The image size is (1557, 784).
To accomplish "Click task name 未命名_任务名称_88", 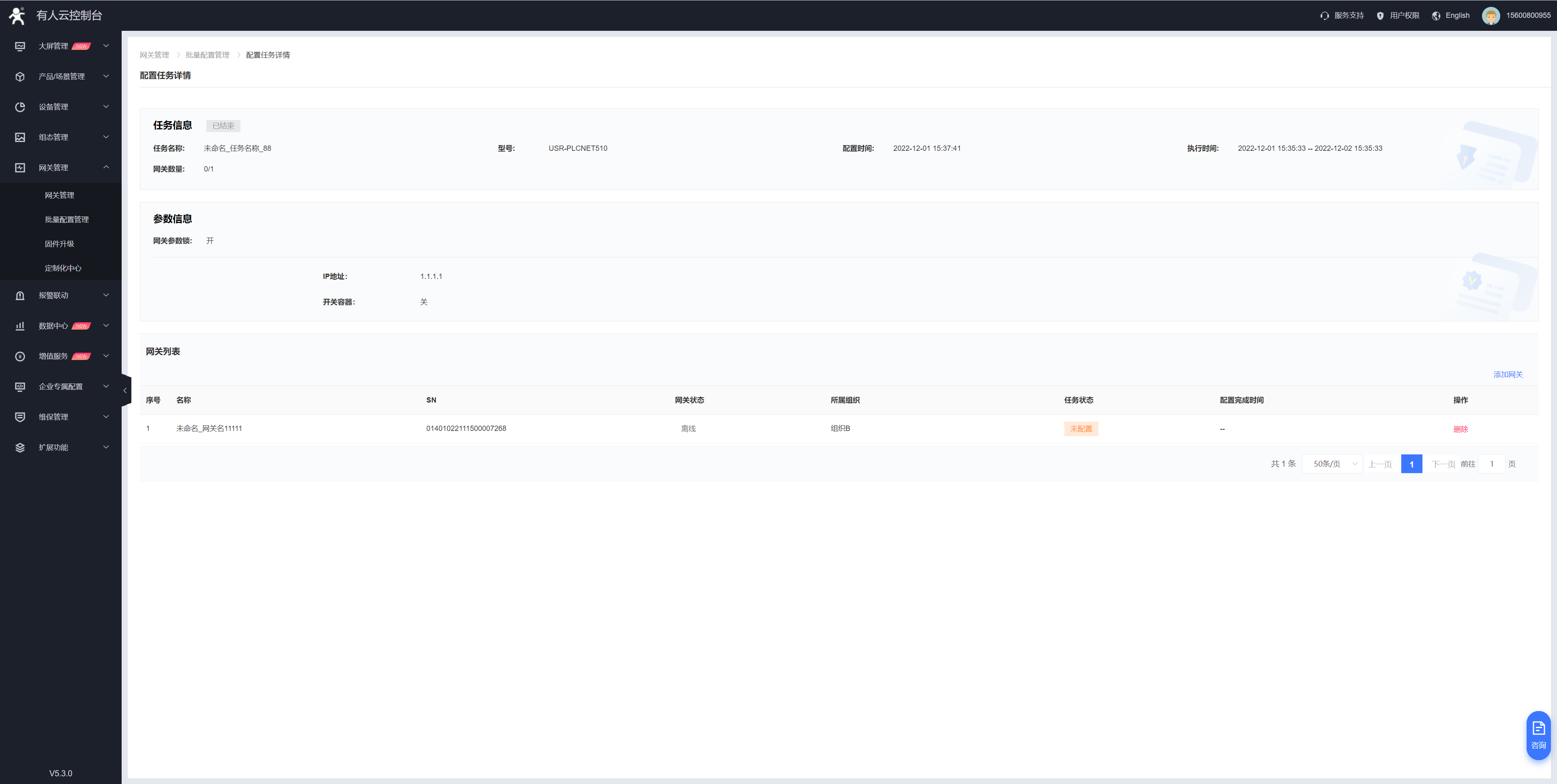I will click(x=238, y=148).
